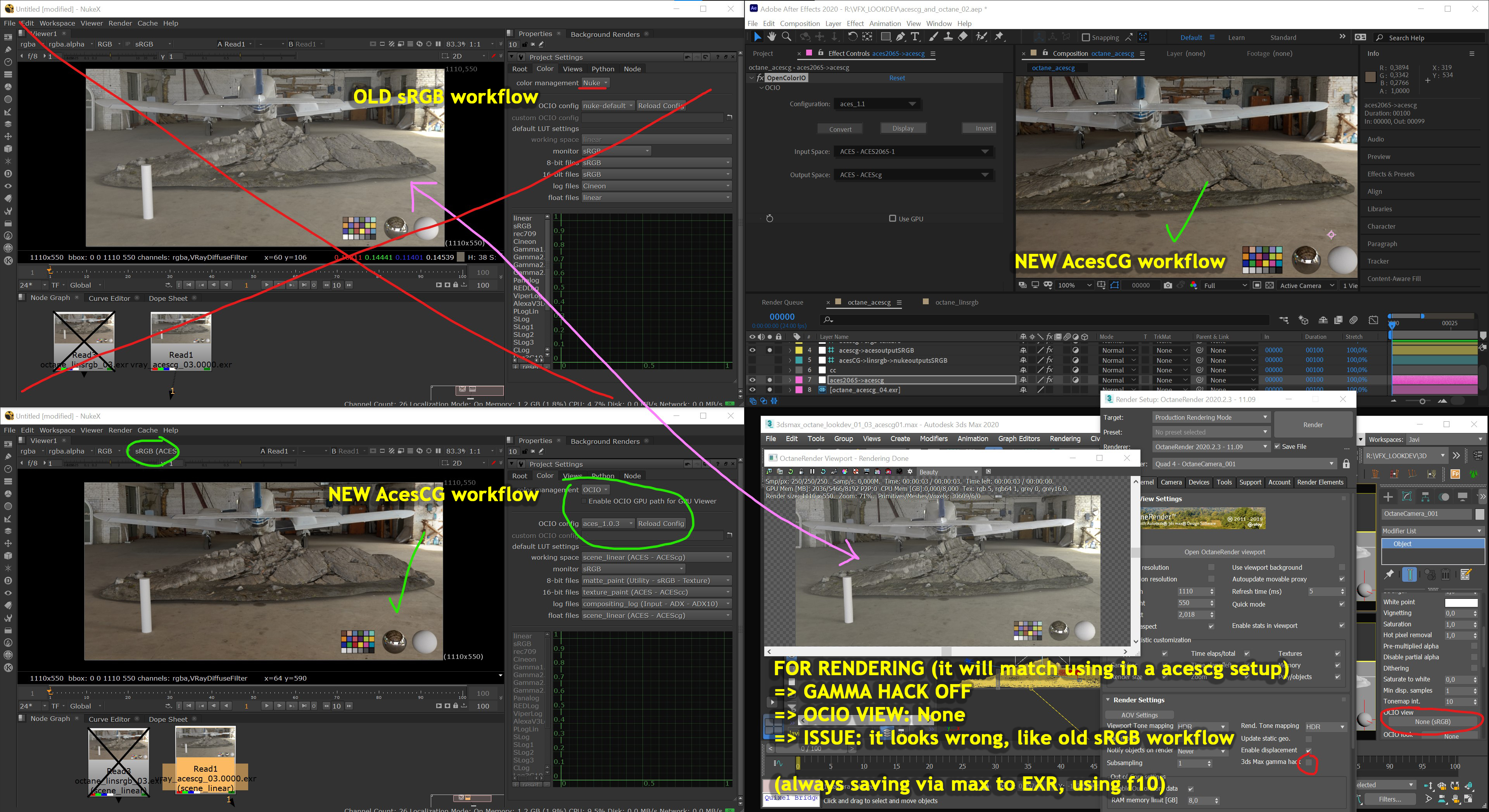Click the Search Help field in After Effects
Image resolution: width=1489 pixels, height=812 pixels.
pos(1429,38)
